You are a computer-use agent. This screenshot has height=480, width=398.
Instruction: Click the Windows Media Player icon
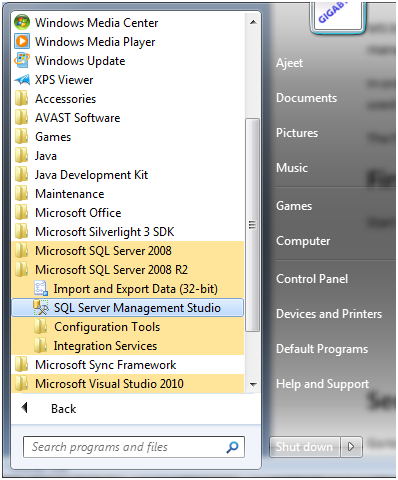pos(22,41)
